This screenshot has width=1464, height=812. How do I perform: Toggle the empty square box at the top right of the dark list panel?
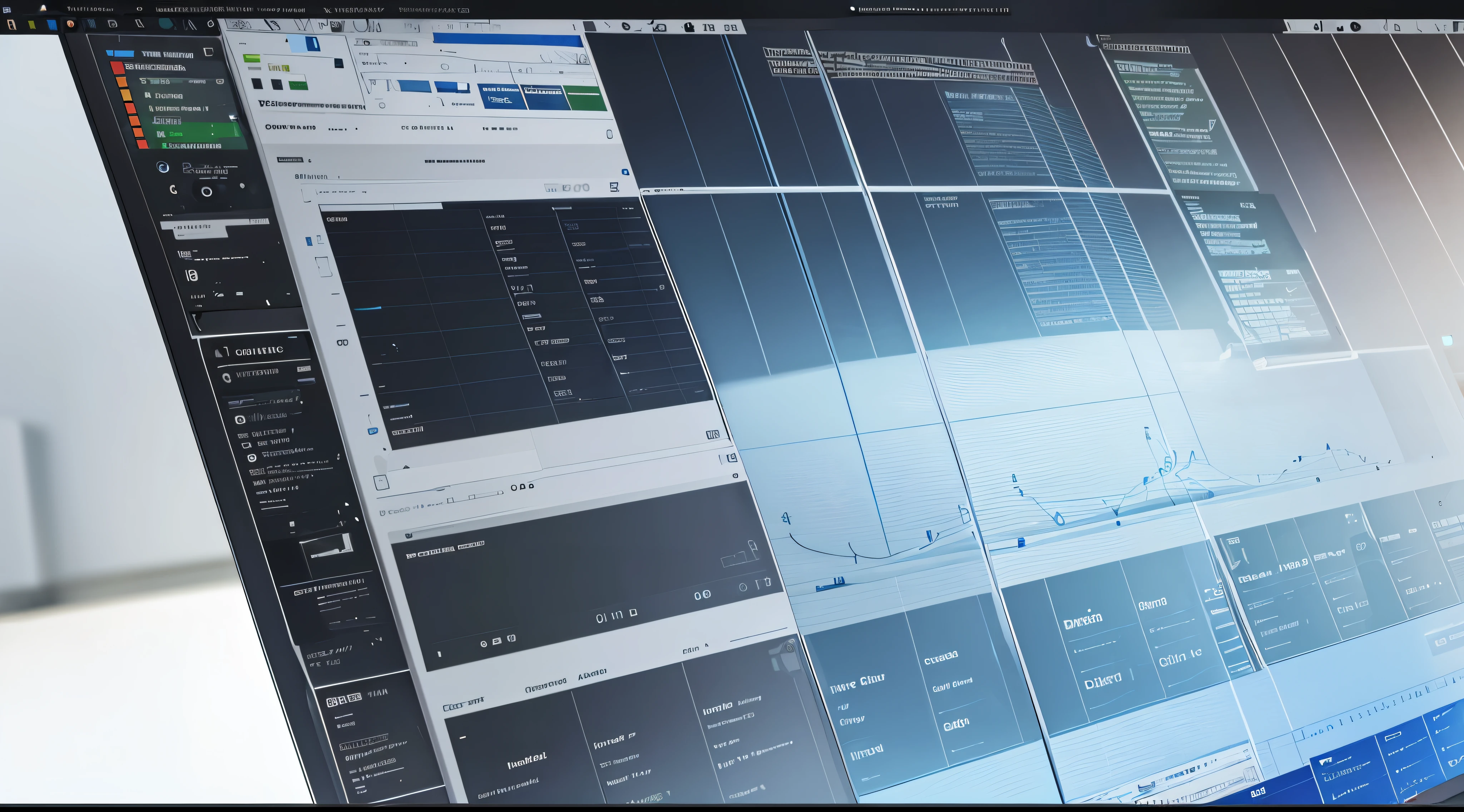209,52
